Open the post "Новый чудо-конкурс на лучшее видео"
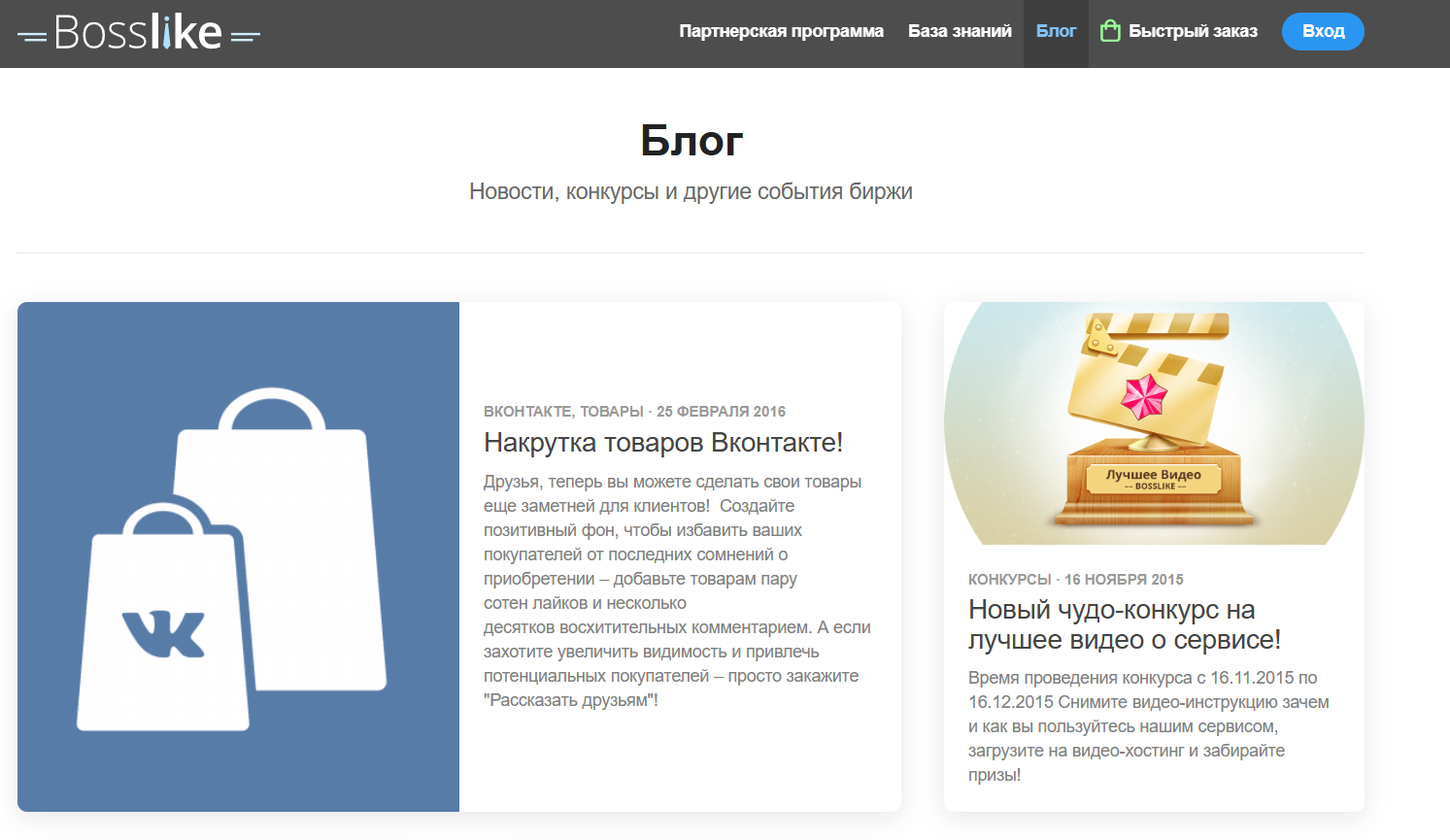Screen dimensions: 1450x840 coord(1124,624)
